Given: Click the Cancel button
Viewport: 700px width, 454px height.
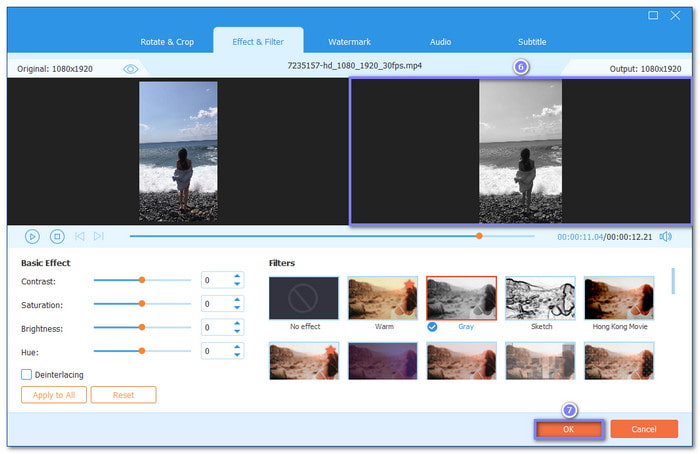Looking at the screenshot, I should tap(644, 429).
